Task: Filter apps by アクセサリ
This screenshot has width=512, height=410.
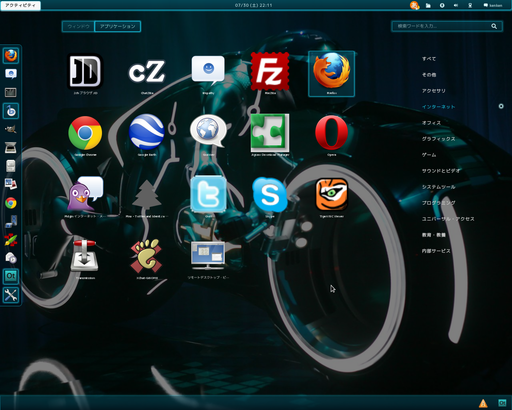Action: click(x=434, y=91)
